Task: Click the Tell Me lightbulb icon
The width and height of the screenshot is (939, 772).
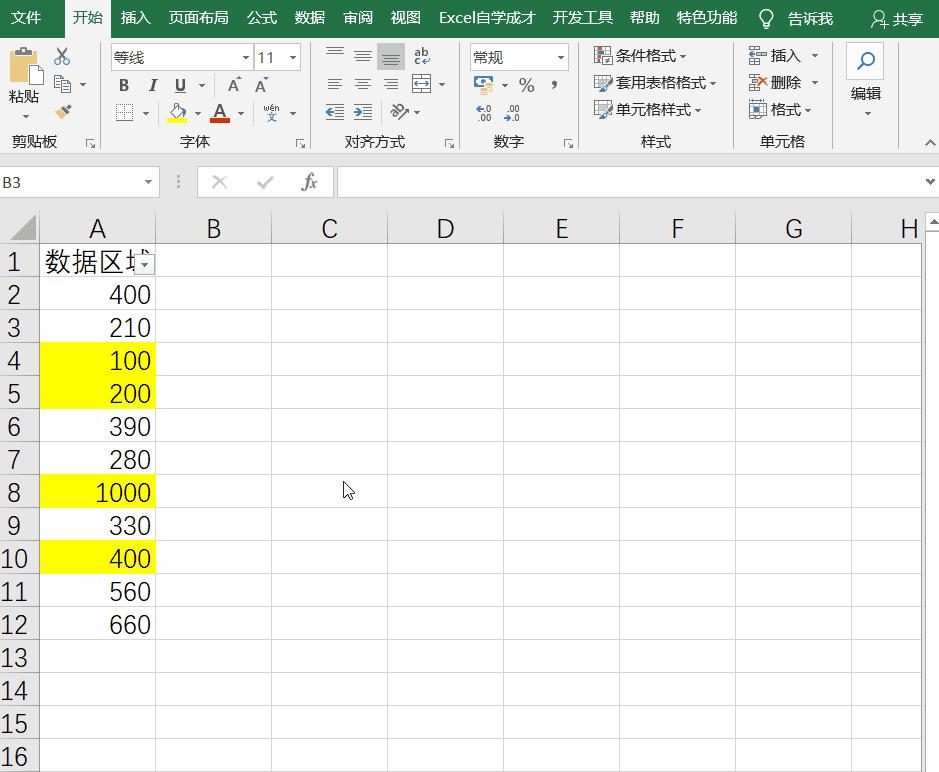Action: [x=766, y=19]
